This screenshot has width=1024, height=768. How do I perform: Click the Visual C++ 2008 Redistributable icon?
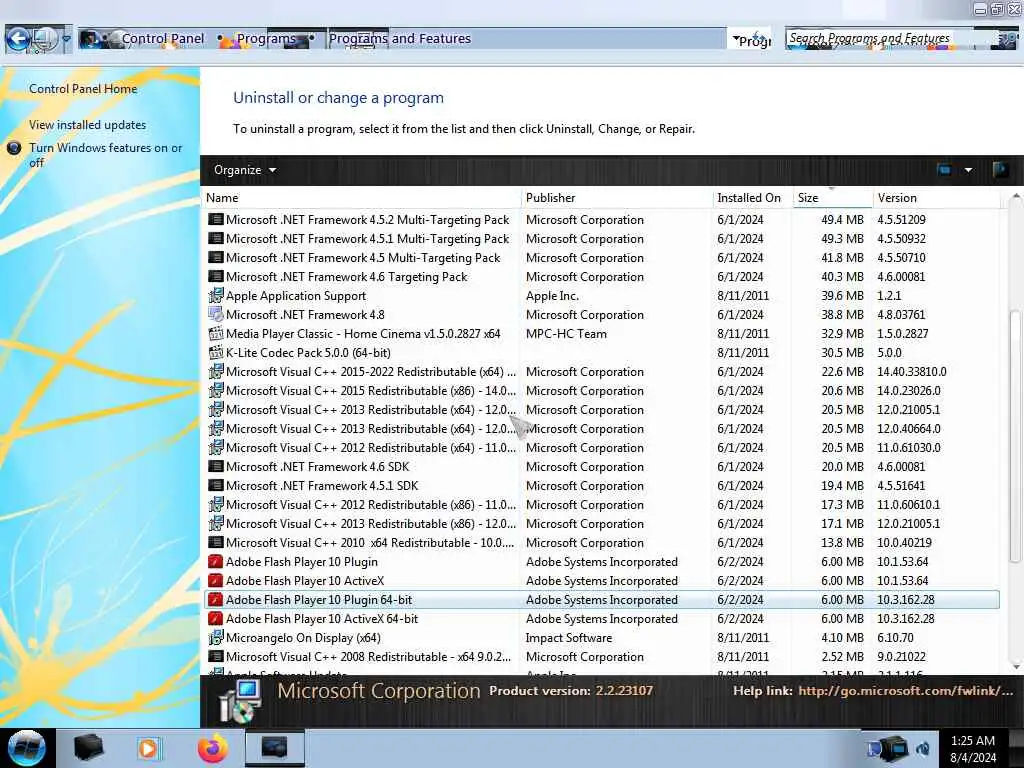click(216, 656)
